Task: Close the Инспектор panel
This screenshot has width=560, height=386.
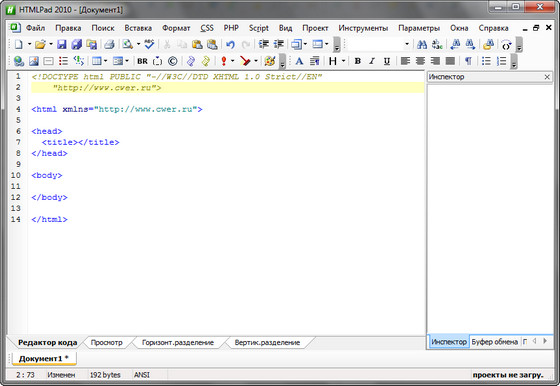Action: click(x=547, y=77)
